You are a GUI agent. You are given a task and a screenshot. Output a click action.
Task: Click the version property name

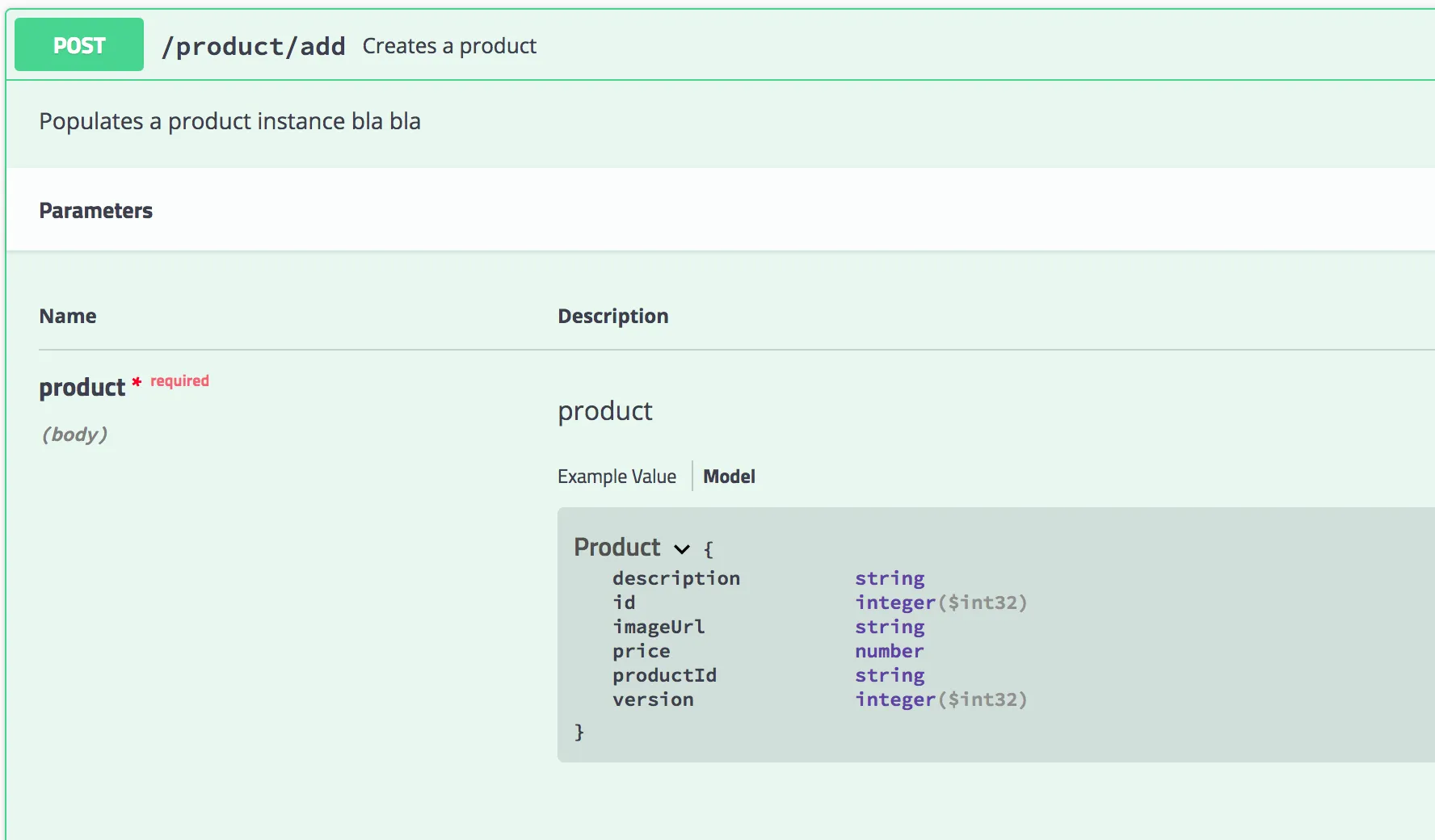pos(653,699)
